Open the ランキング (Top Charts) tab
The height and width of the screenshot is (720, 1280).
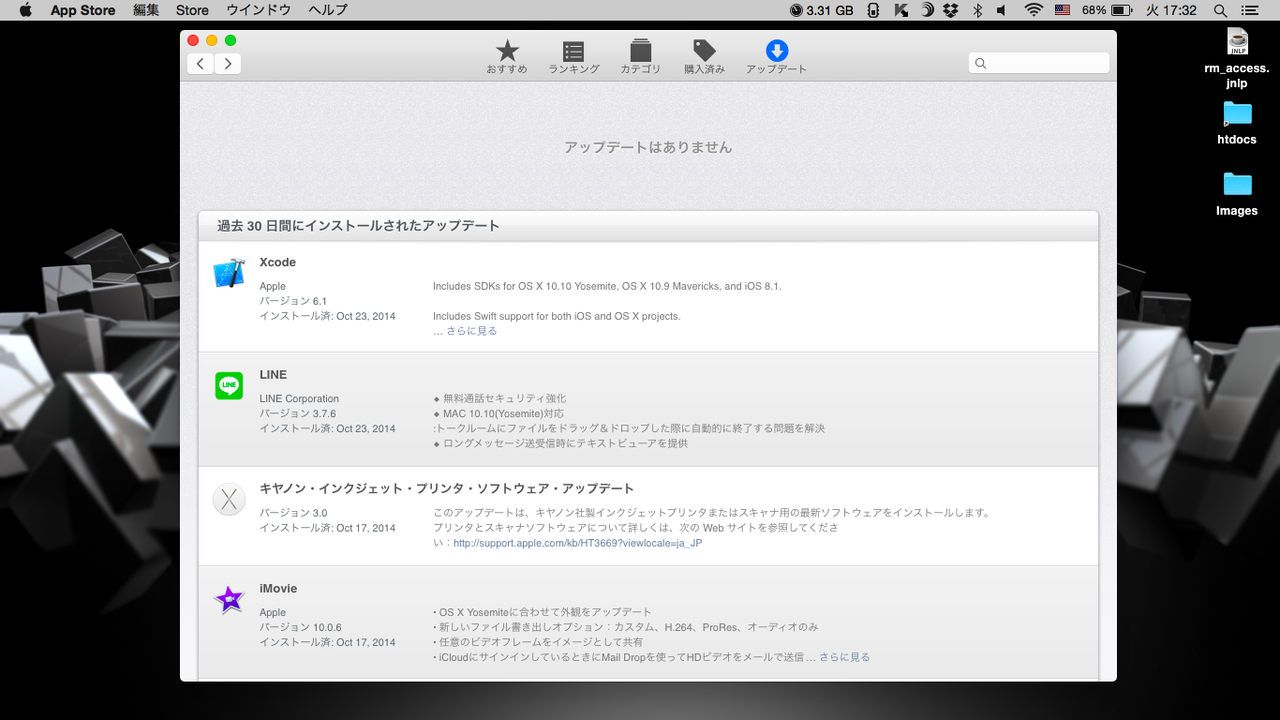pos(573,57)
